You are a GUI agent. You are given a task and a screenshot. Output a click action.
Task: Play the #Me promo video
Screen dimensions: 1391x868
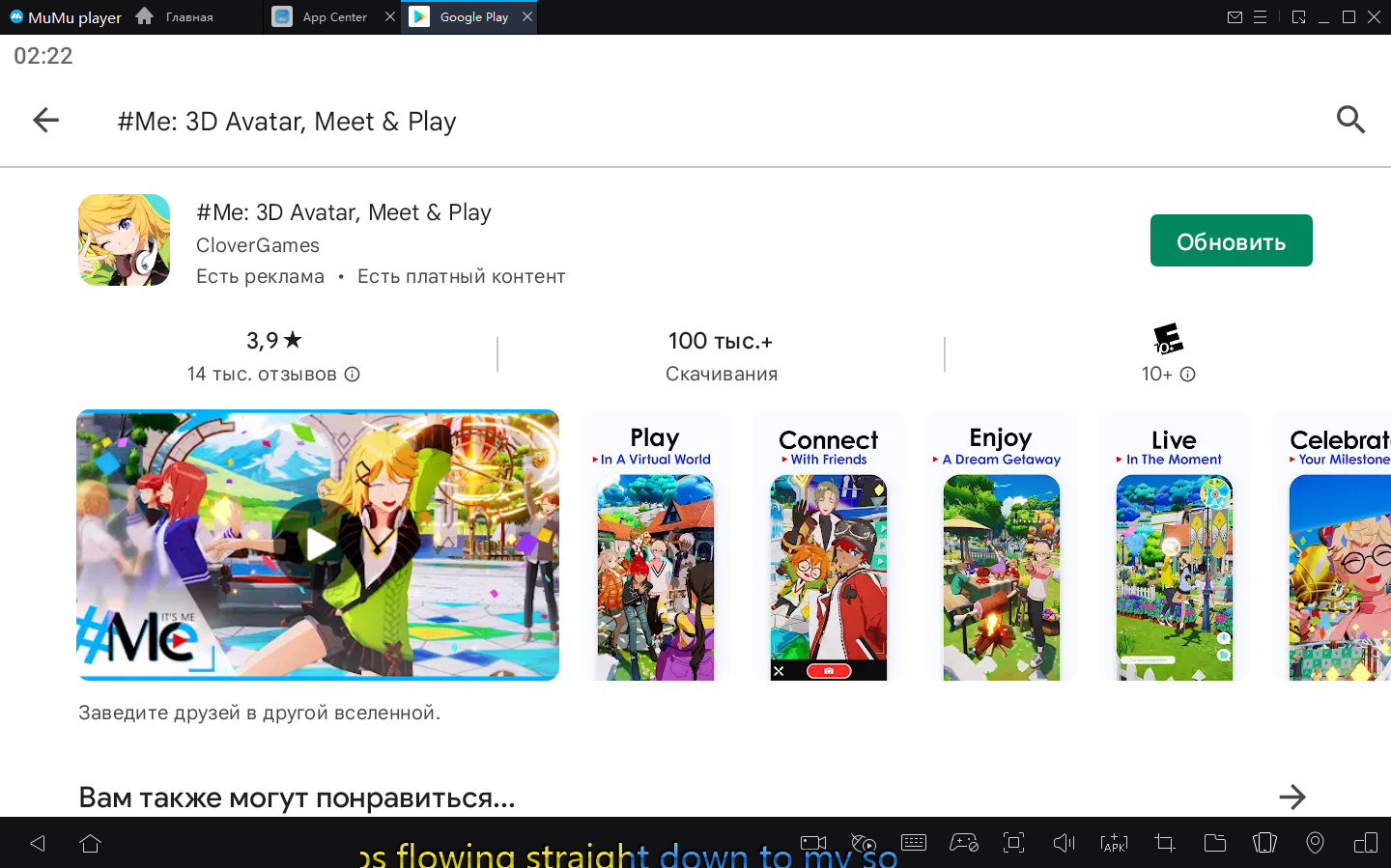tap(318, 545)
